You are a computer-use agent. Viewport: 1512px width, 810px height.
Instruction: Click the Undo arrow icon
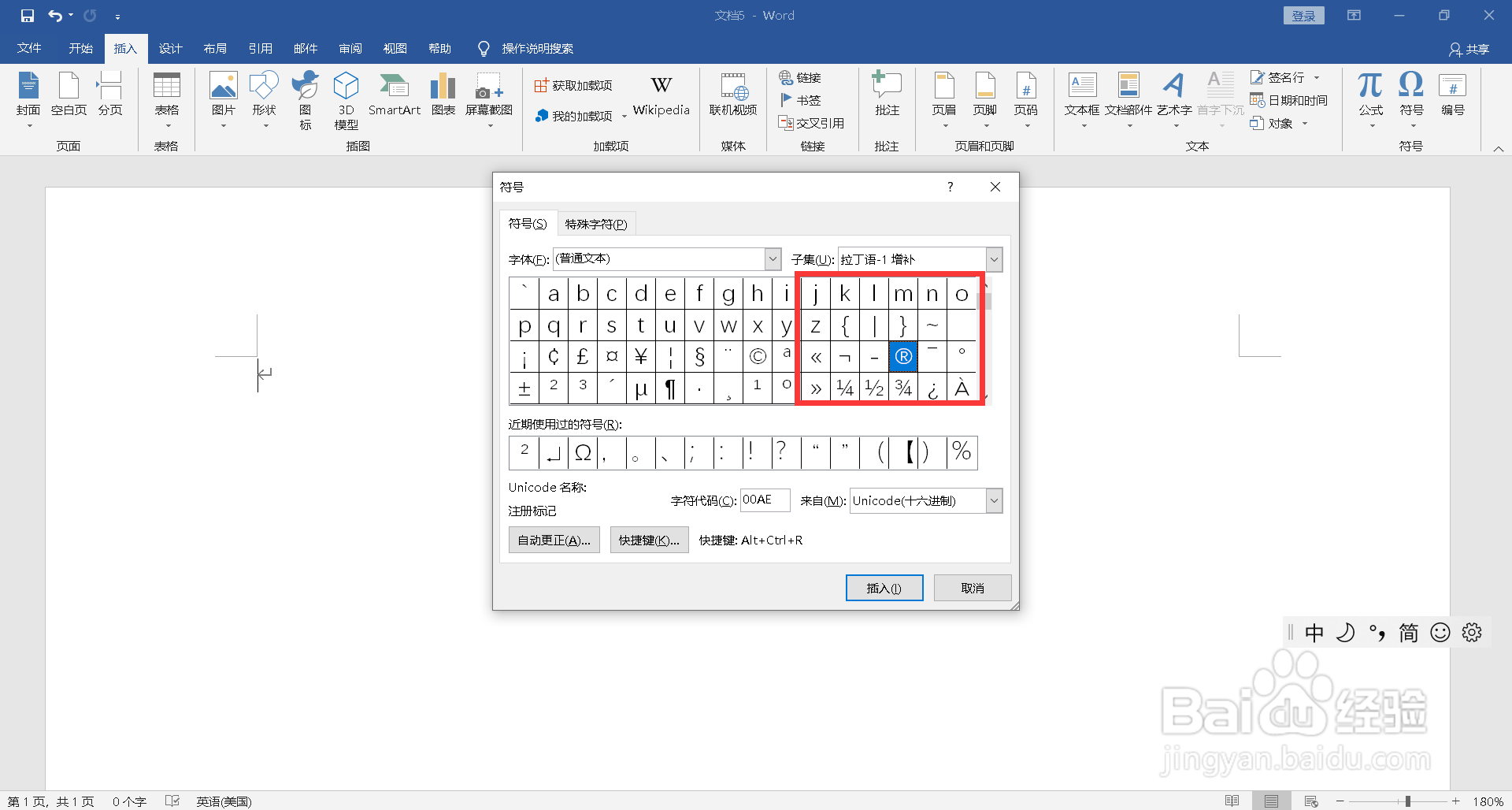pyautogui.click(x=55, y=16)
